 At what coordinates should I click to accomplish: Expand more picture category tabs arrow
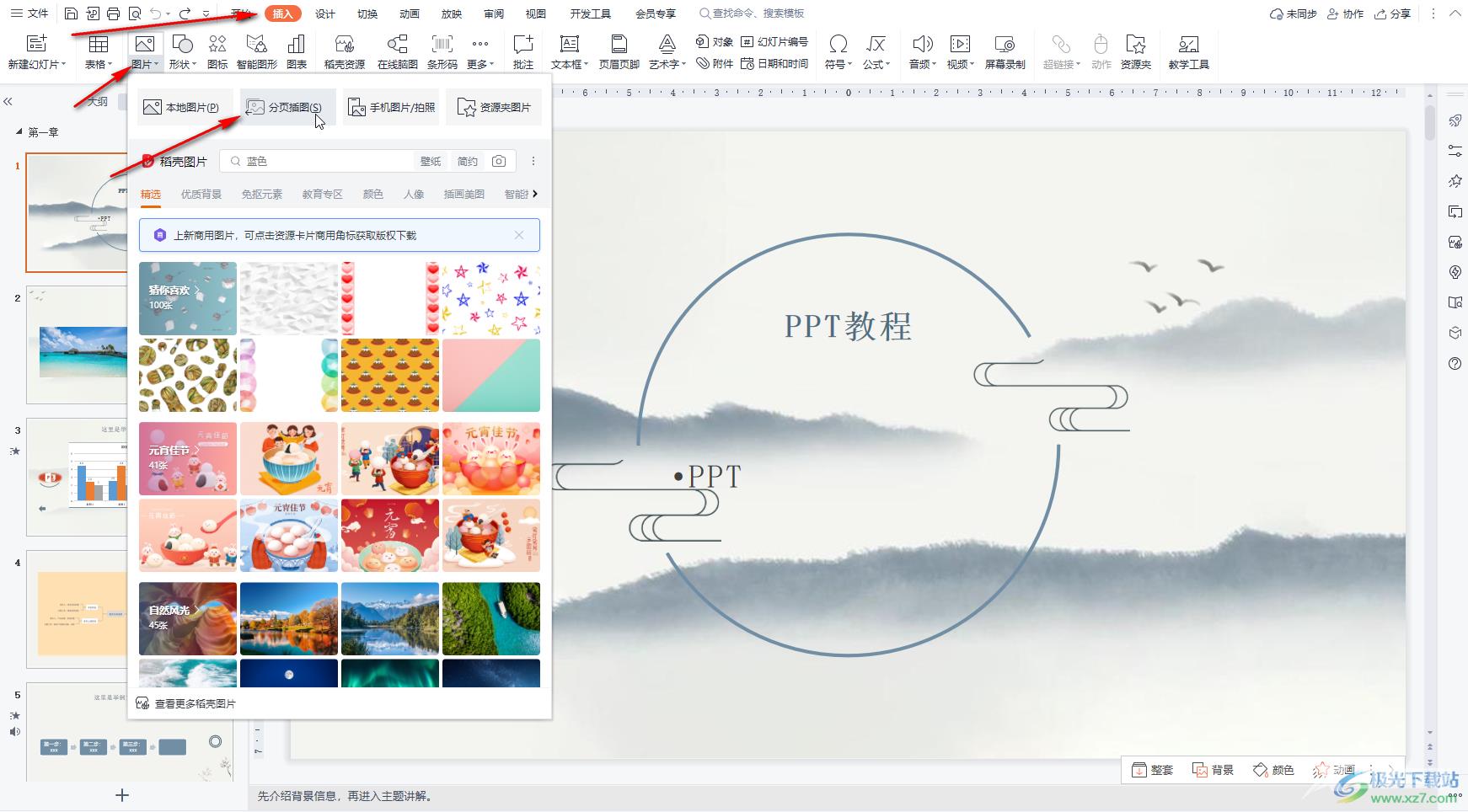coord(535,194)
